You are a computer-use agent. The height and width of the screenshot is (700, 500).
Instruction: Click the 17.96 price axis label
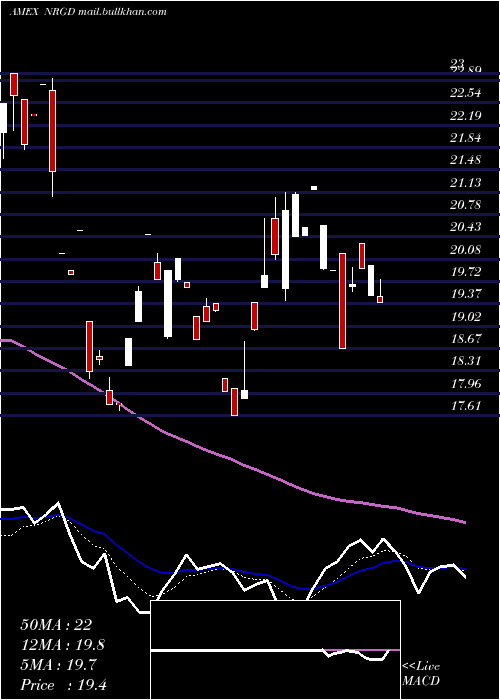466,383
